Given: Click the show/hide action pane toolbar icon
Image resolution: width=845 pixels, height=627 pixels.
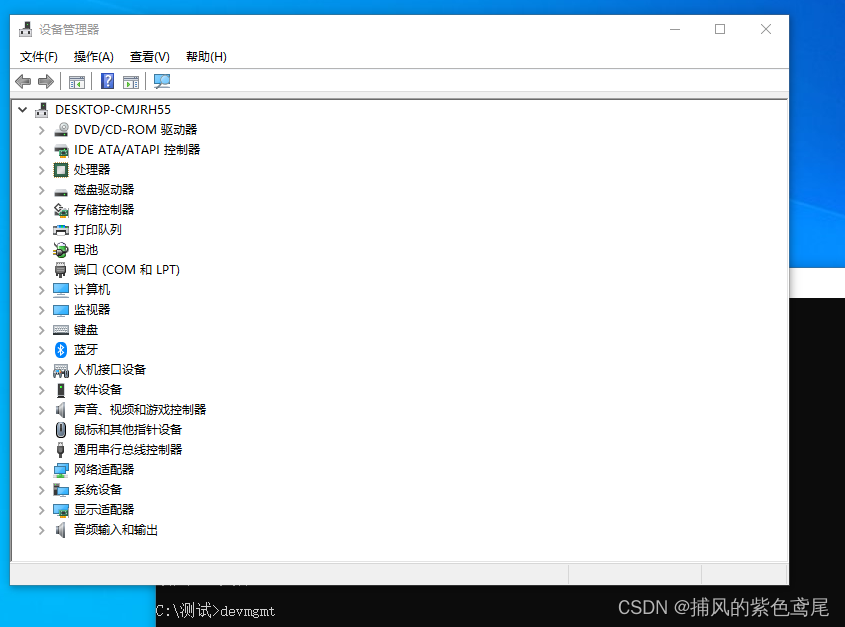Looking at the screenshot, I should [x=131, y=82].
